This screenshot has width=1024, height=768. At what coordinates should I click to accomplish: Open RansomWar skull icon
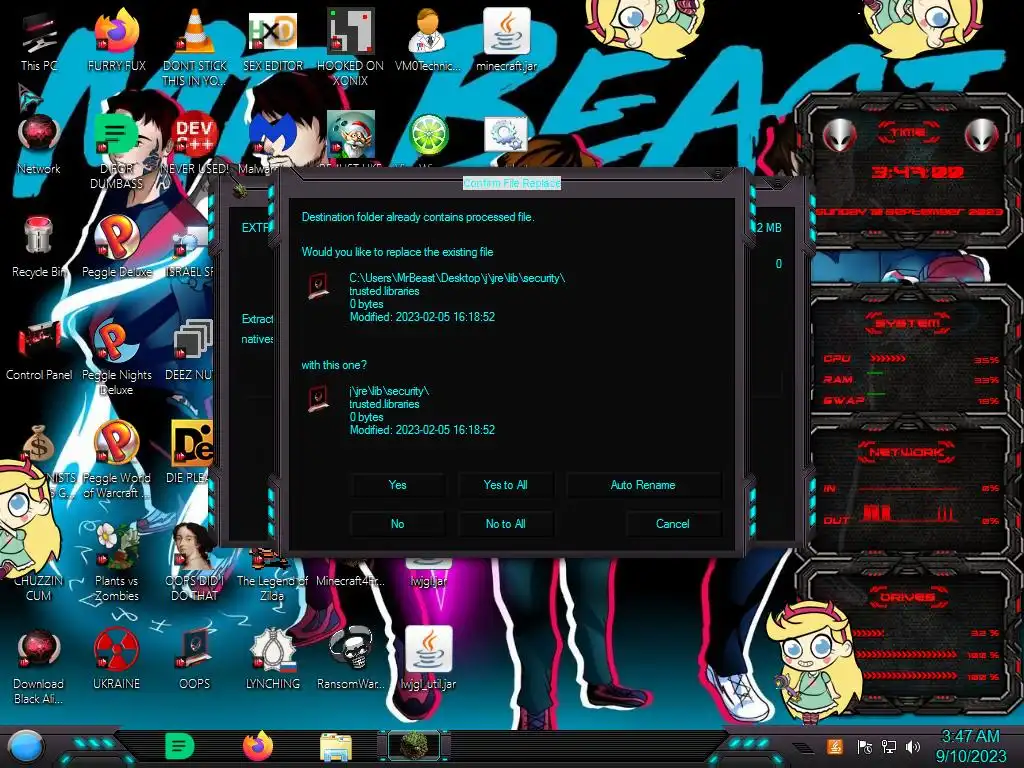pyautogui.click(x=350, y=658)
